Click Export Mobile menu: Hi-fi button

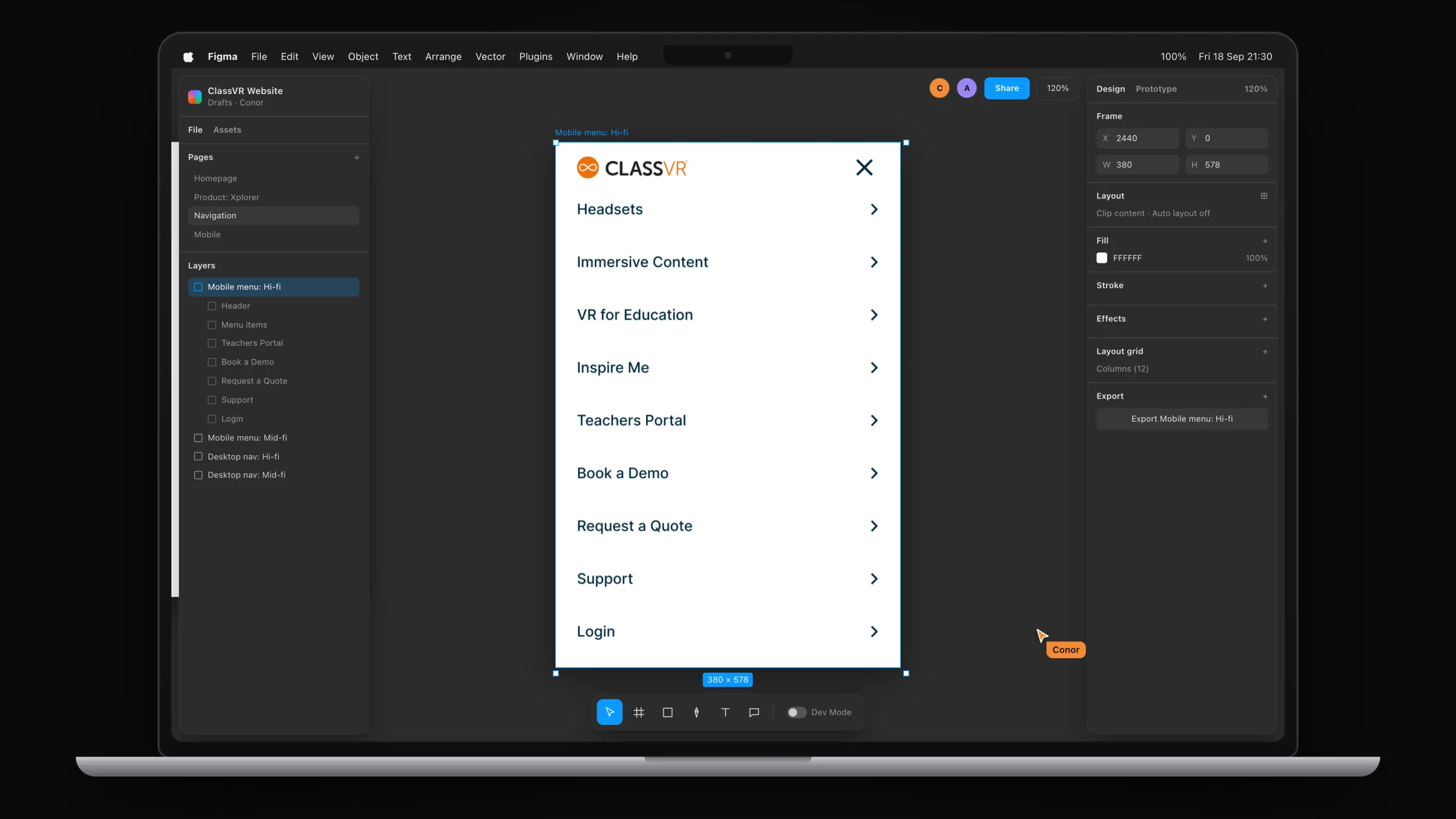[1182, 419]
